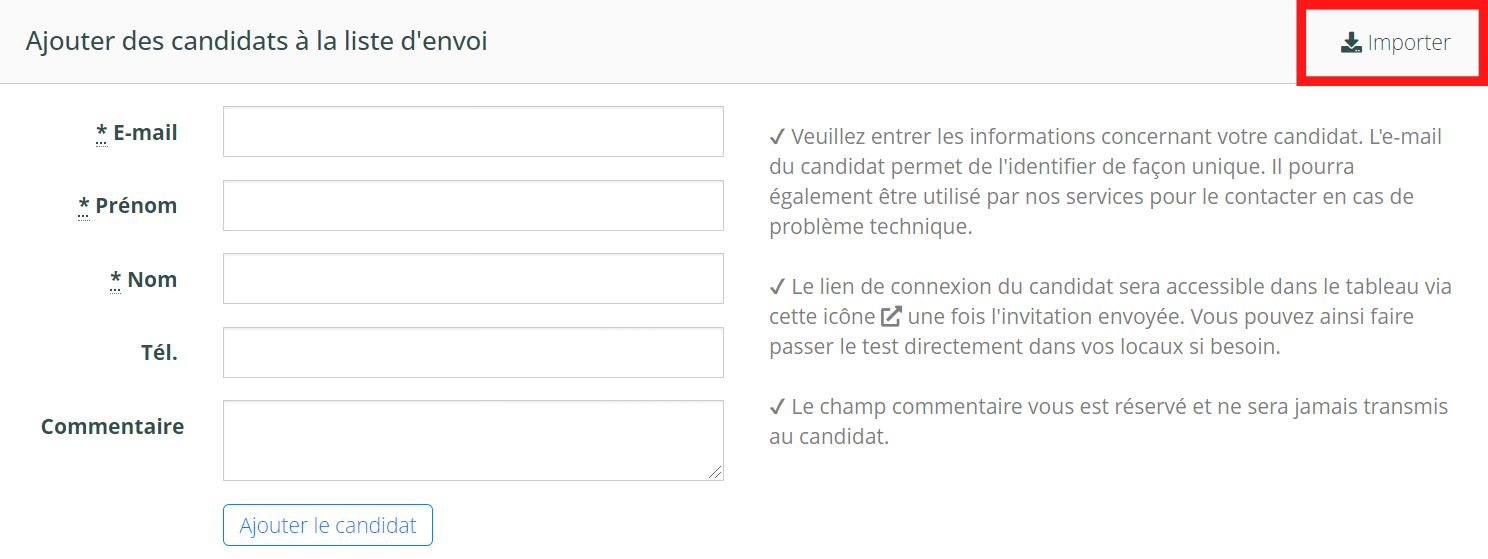The image size is (1488, 559).
Task: Click the 'Ajouter des candidats' panel heading
Action: pos(256,42)
